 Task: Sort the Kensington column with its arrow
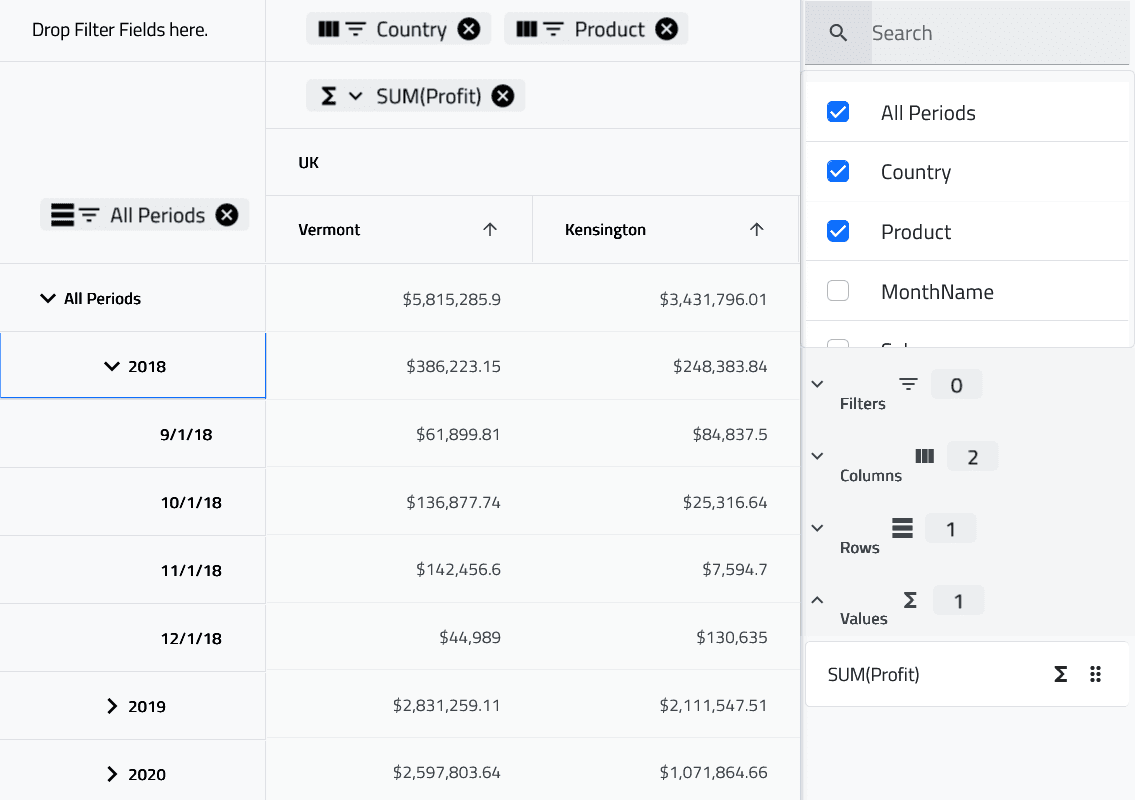click(756, 230)
